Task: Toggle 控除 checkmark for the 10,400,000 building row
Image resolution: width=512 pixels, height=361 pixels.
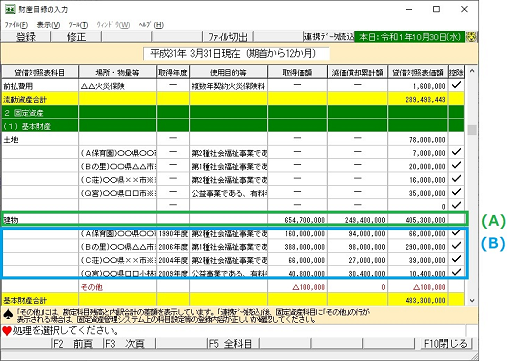Action: (456, 272)
